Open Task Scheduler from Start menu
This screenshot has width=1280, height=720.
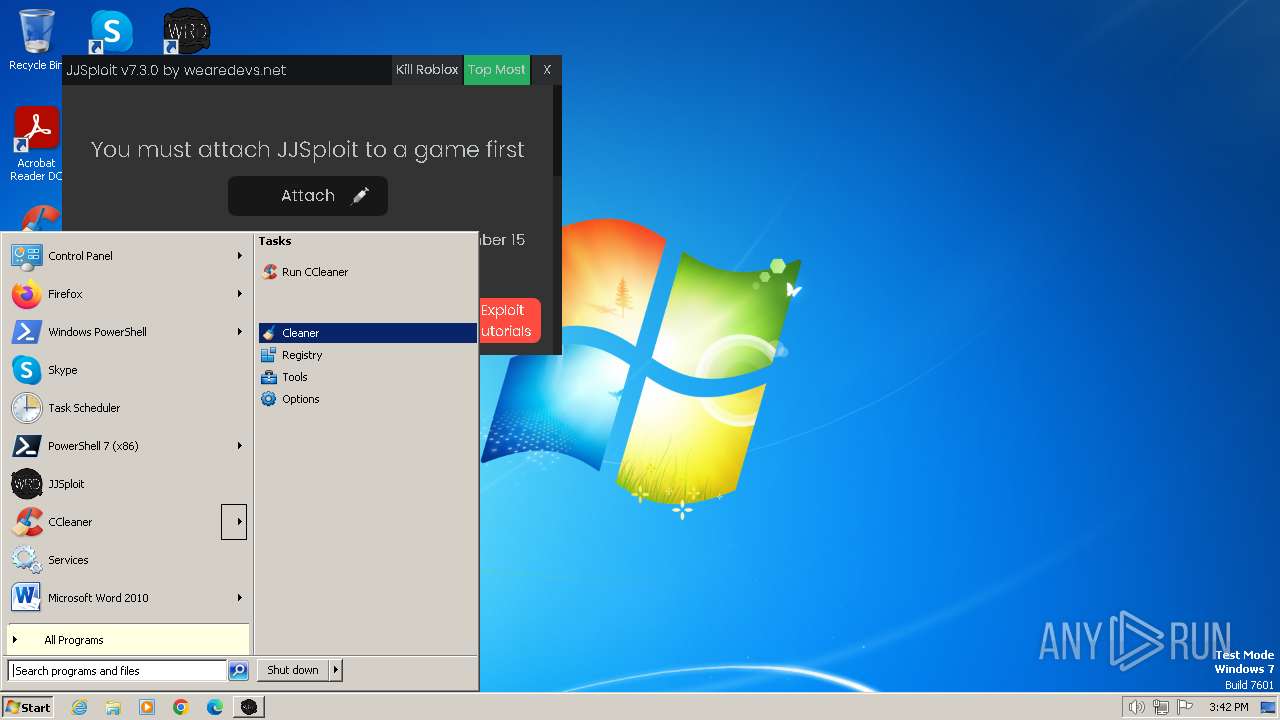pos(128,408)
